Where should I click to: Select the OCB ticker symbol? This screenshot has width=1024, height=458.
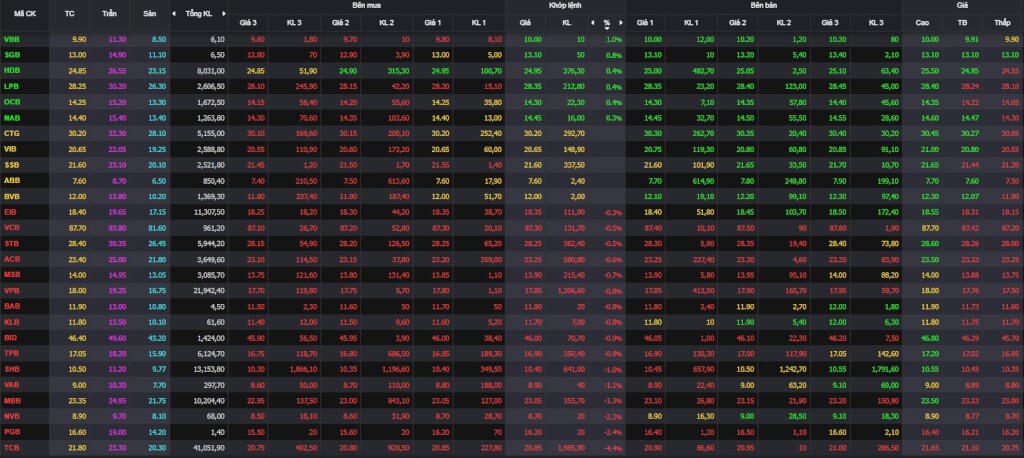tap(12, 102)
